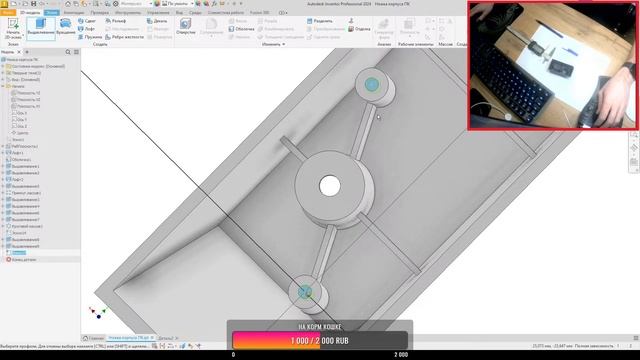The height and width of the screenshot is (360, 640).
Task: Choose the Лофт (Loft) tool
Action: (86, 29)
